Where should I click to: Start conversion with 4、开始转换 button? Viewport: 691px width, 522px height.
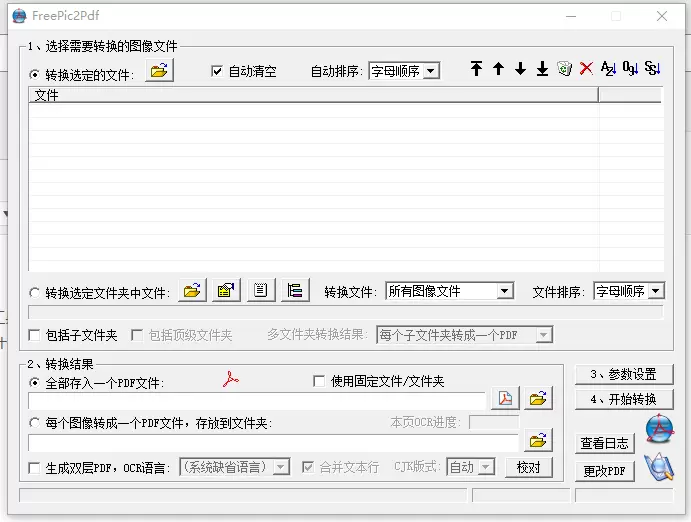(624, 400)
